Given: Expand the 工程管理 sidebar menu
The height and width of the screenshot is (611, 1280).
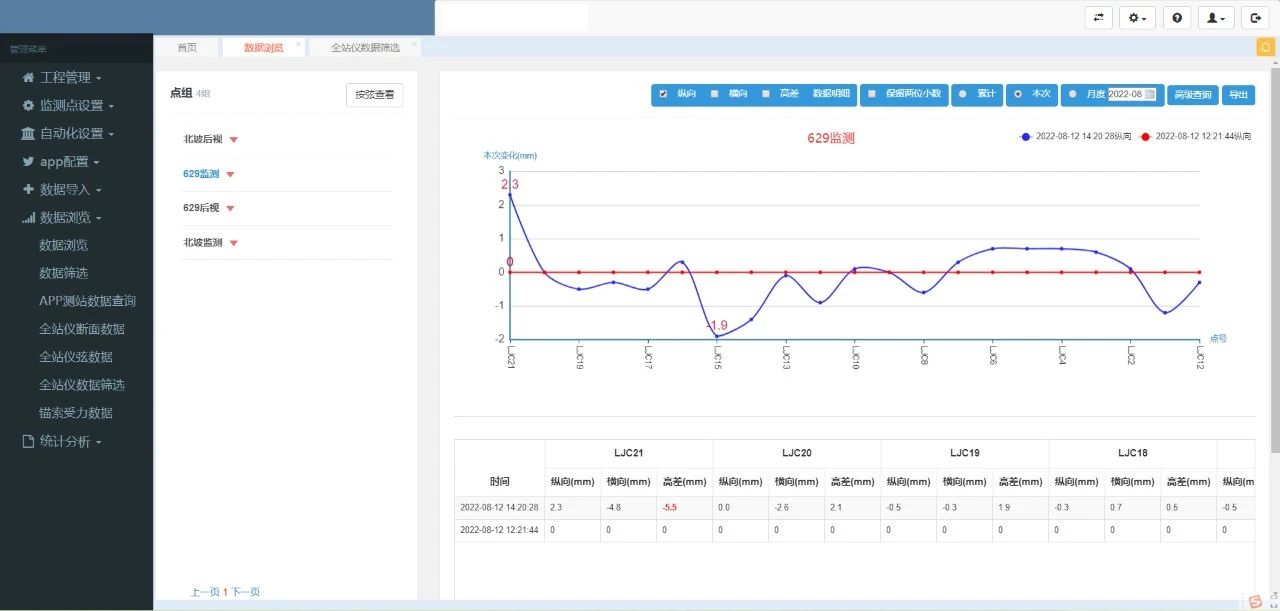Looking at the screenshot, I should point(64,77).
